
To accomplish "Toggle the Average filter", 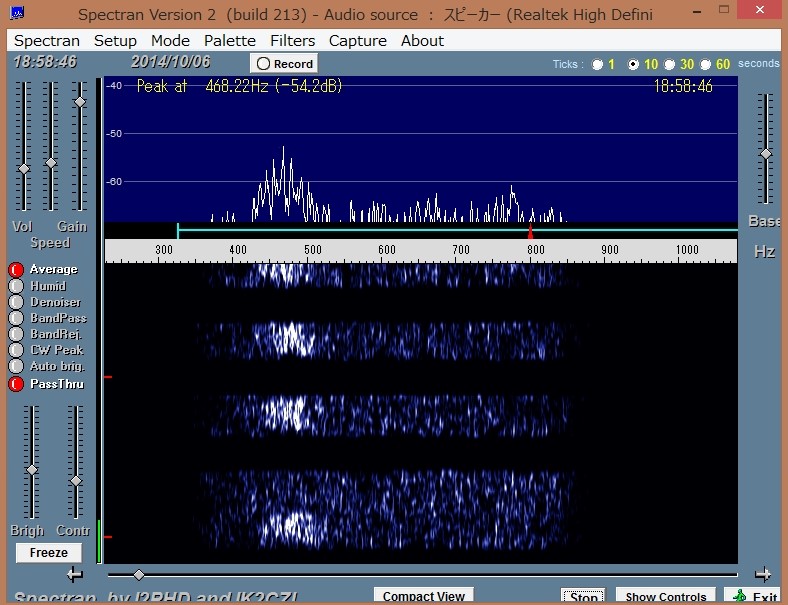I will click(x=16, y=270).
